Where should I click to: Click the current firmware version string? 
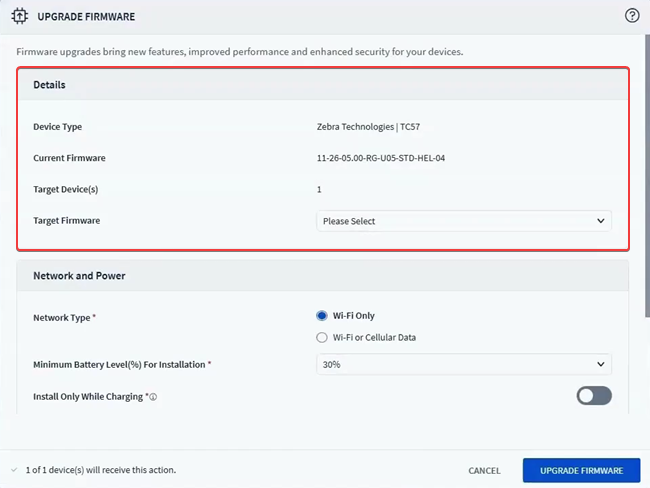(380, 158)
